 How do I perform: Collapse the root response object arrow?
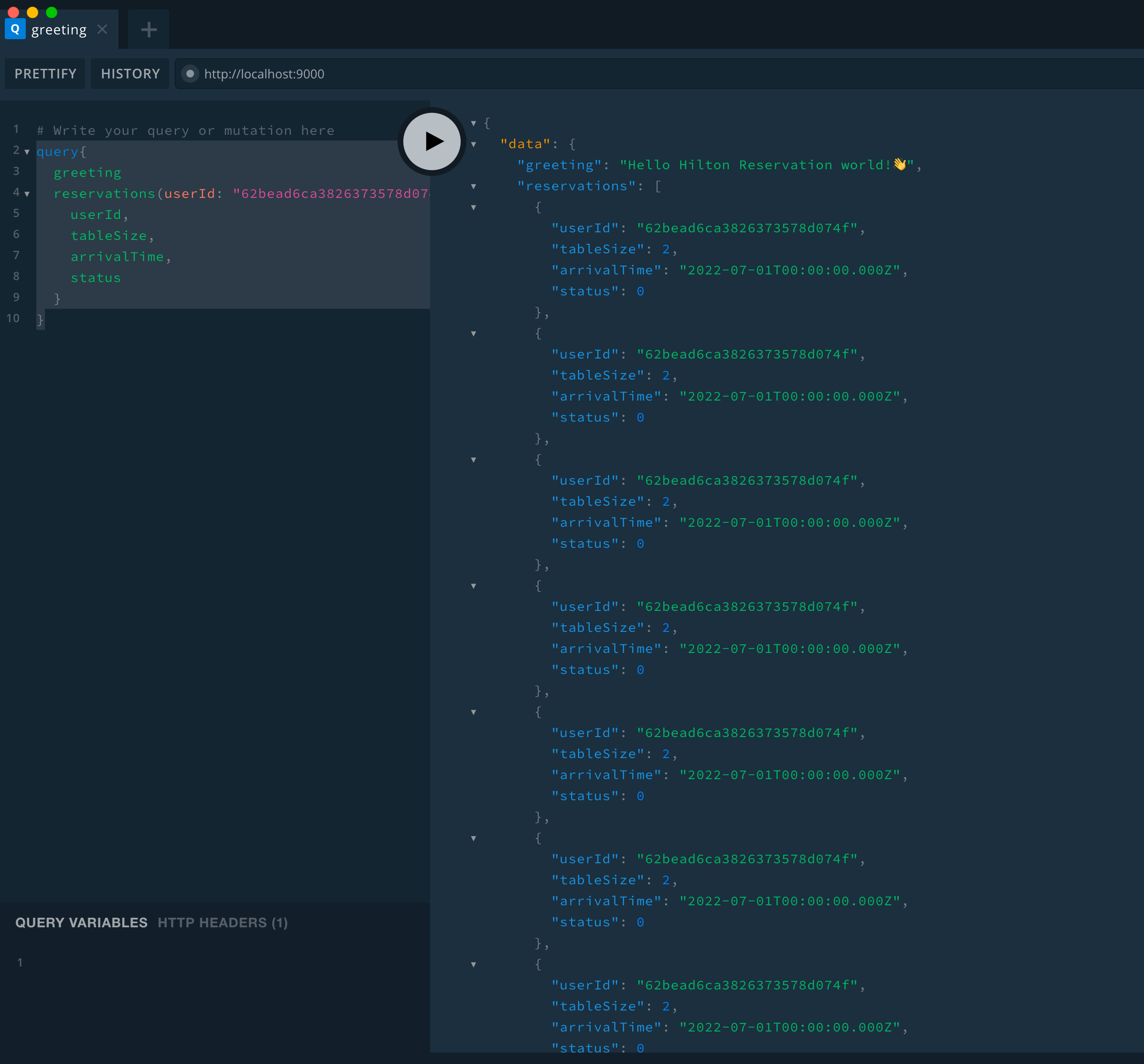tap(473, 123)
